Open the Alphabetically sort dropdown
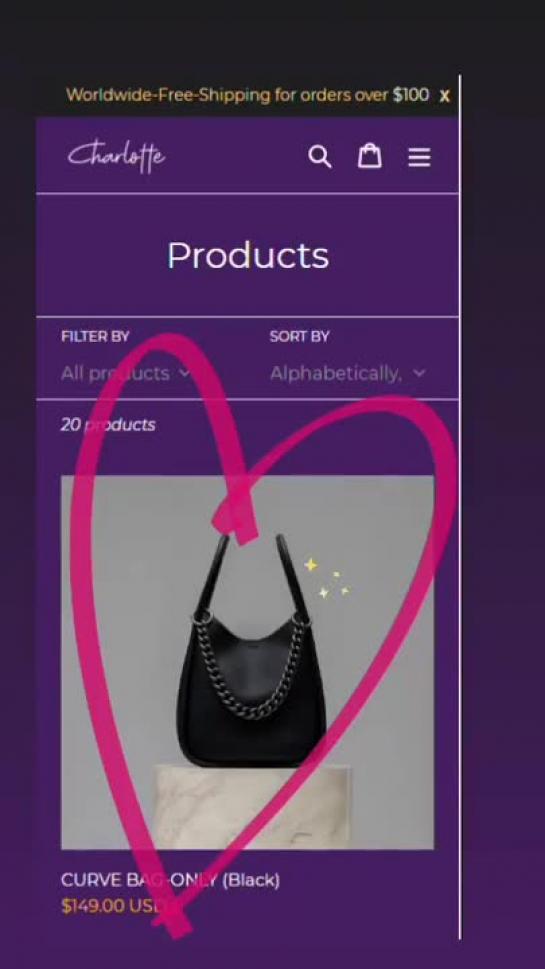Image resolution: width=545 pixels, height=969 pixels. 348,373
